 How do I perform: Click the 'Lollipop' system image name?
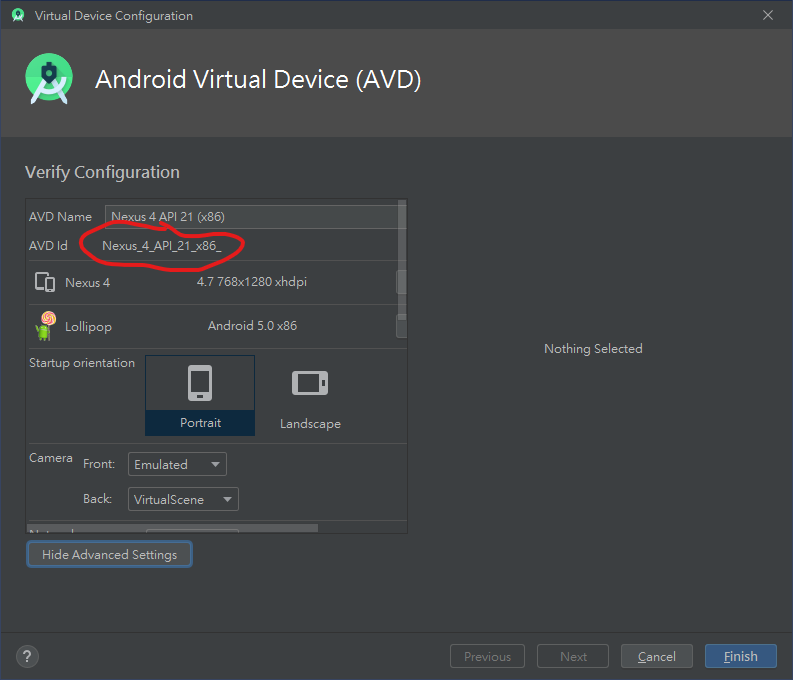pos(89,327)
